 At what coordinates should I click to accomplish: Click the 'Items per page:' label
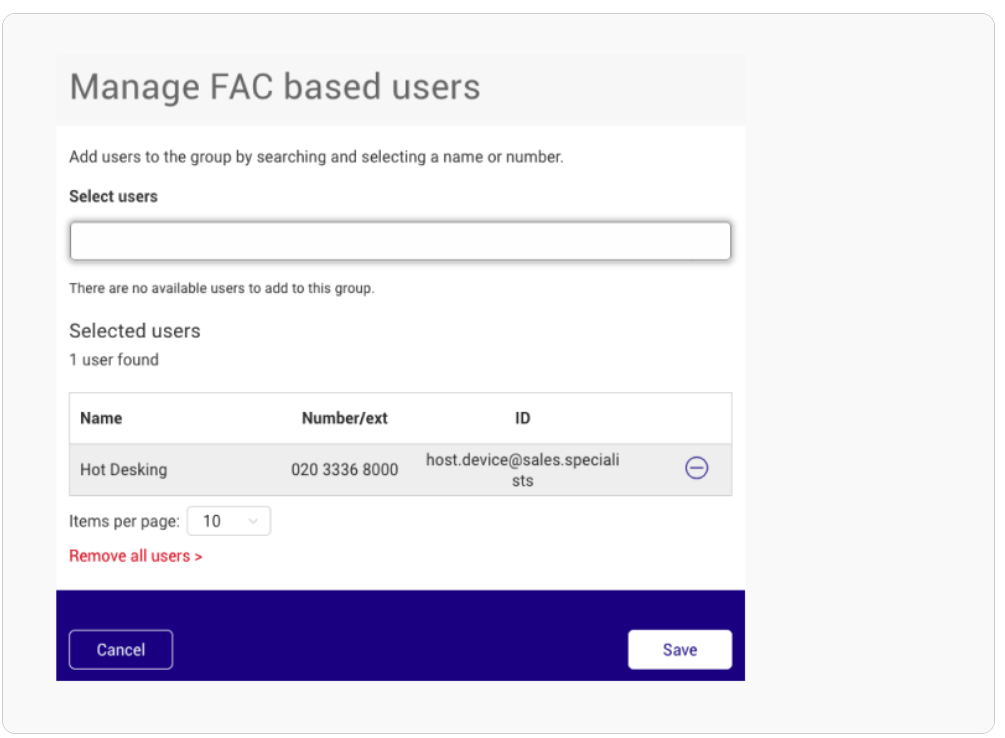124,521
